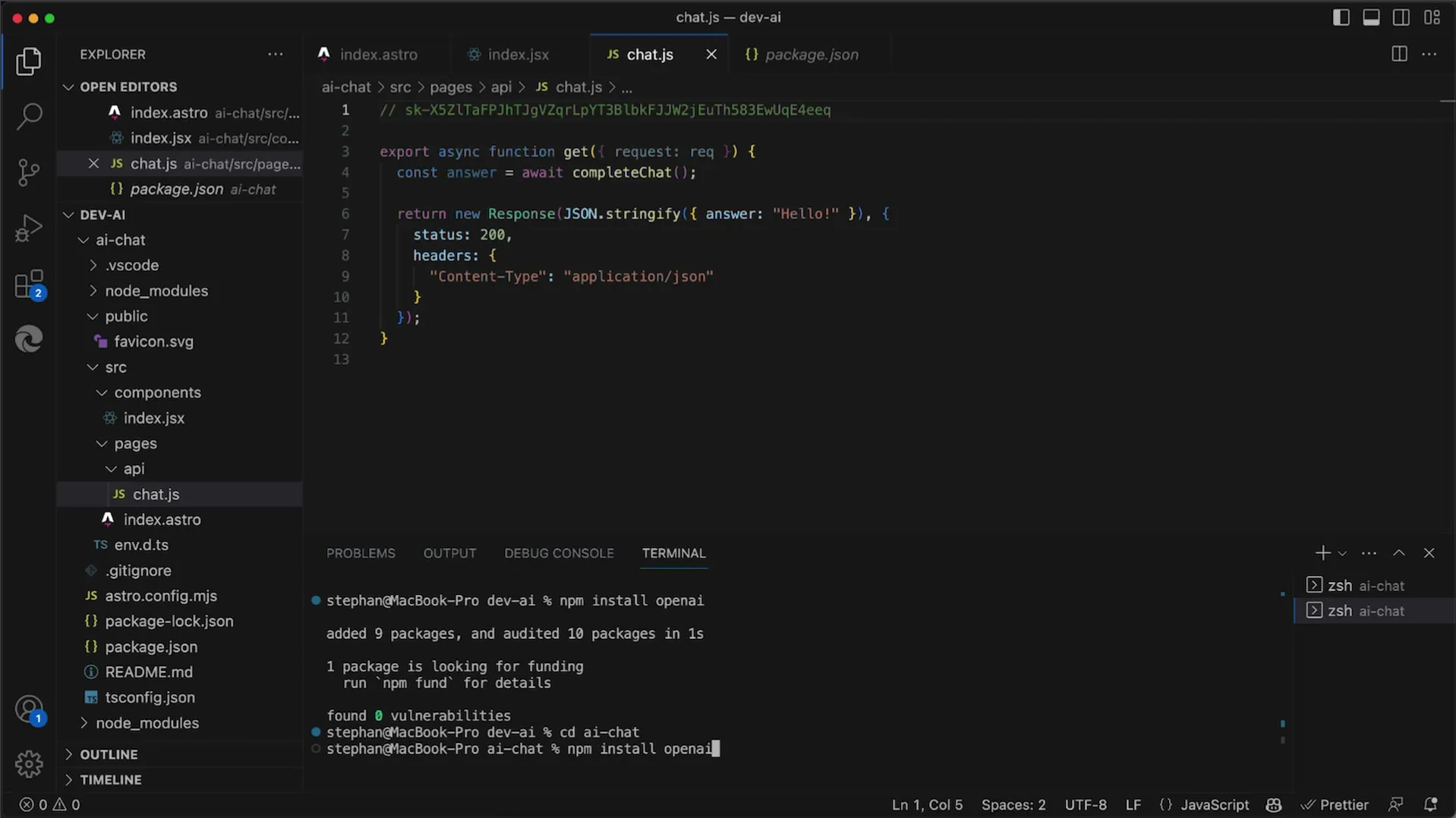Image resolution: width=1456 pixels, height=818 pixels.
Task: Customize layout icon in title bar
Action: pyautogui.click(x=1432, y=17)
